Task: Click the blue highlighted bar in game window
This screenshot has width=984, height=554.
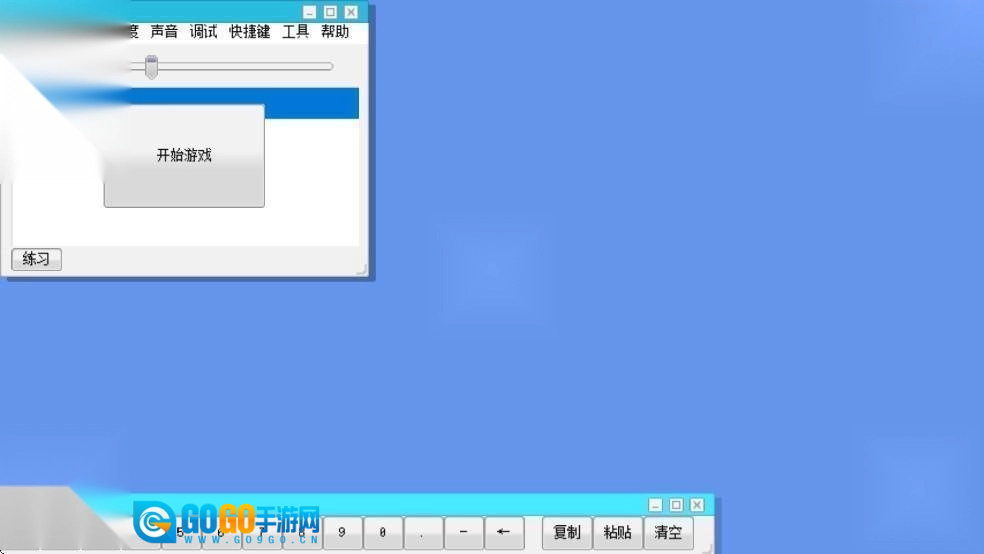Action: click(x=298, y=104)
